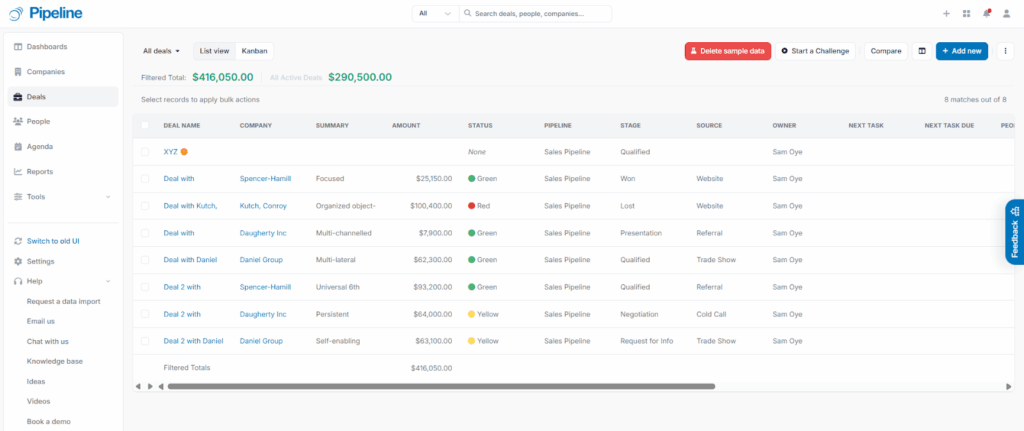
Task: Click the search deals input field
Action: (x=540, y=14)
